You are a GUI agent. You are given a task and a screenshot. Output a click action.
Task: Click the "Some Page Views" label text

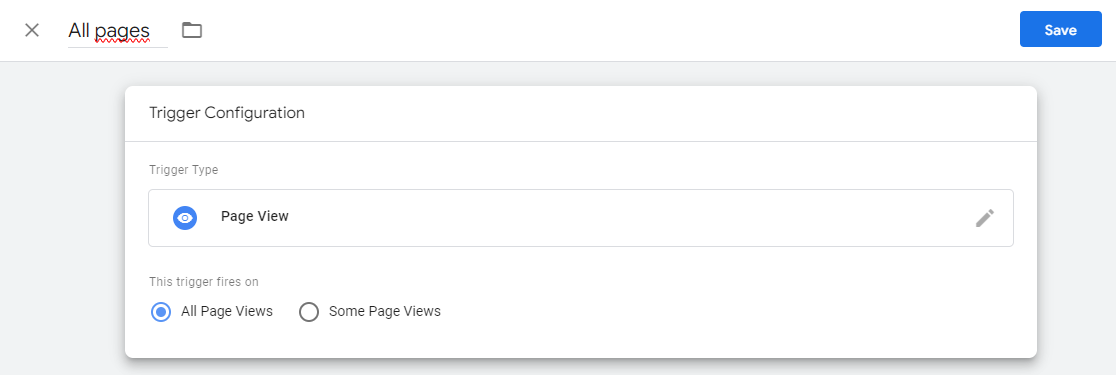[384, 311]
